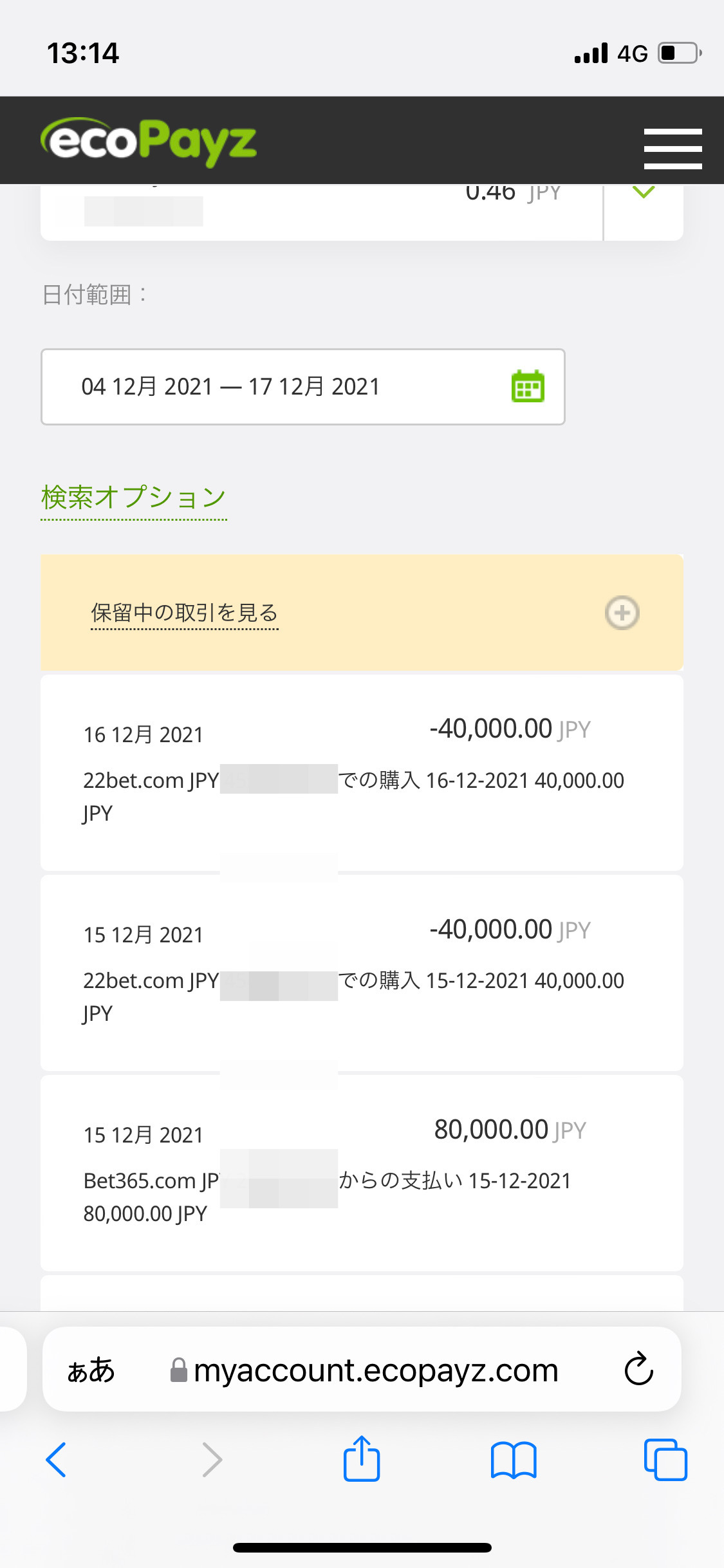Expand pending transactions with plus icon
The image size is (724, 1568).
coord(622,612)
